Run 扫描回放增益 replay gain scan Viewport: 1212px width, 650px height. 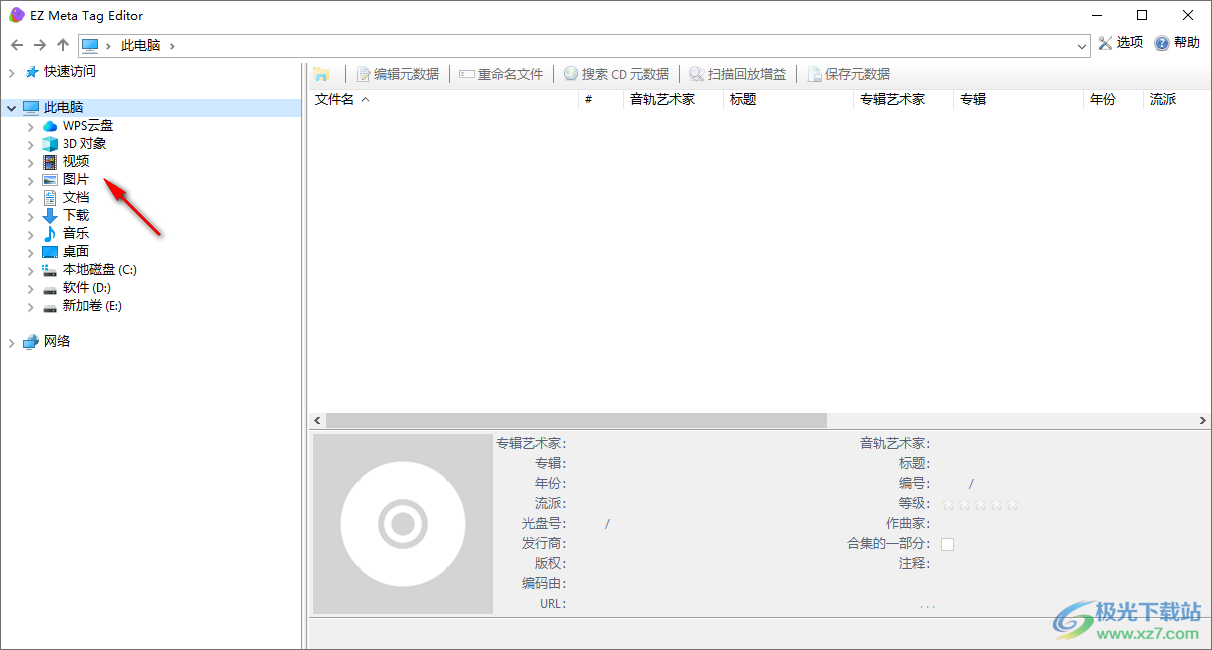(737, 73)
